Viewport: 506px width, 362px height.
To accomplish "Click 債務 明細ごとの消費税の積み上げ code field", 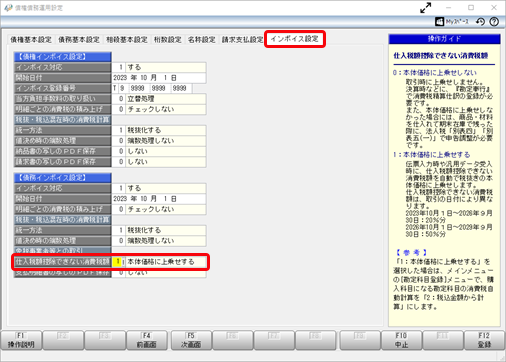I will click(119, 209).
